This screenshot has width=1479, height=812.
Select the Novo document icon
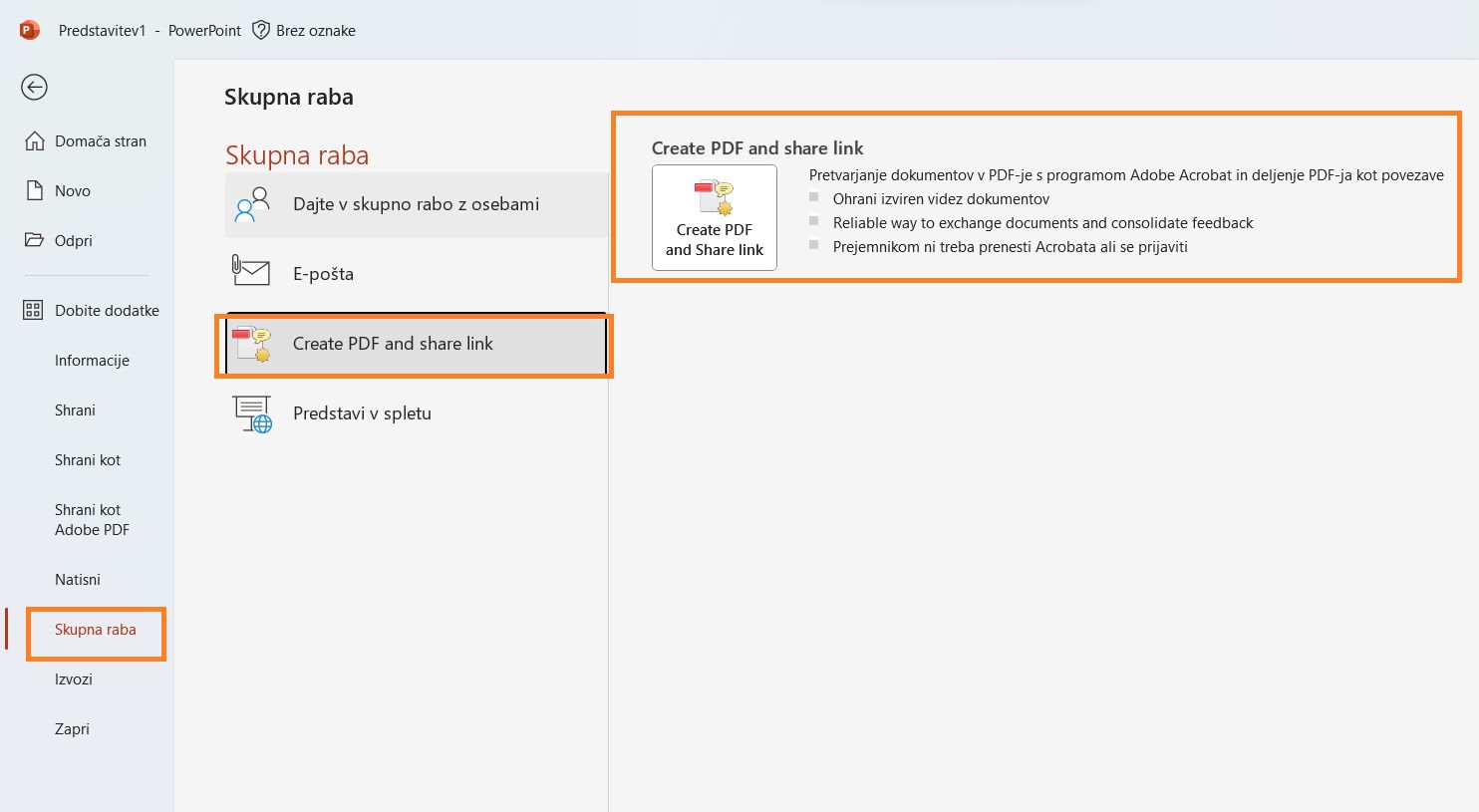click(33, 190)
